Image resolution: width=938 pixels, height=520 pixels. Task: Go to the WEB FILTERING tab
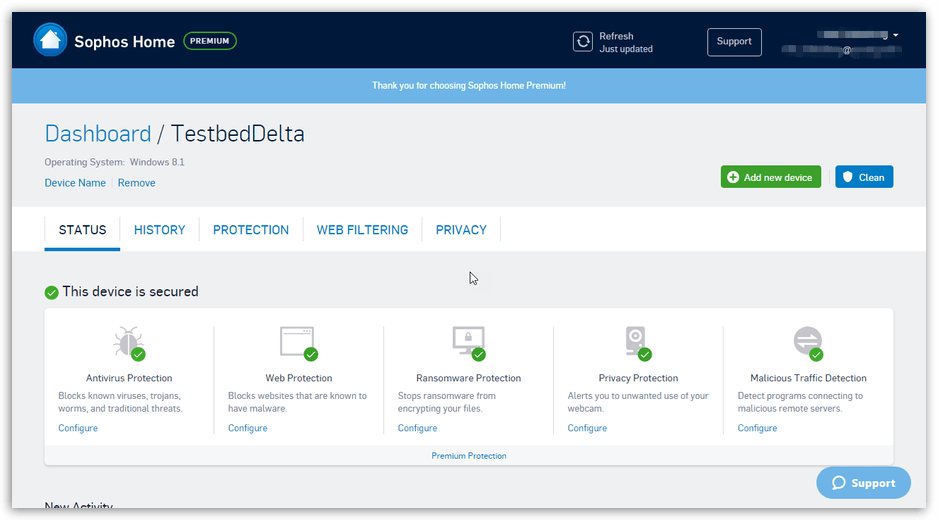click(x=362, y=230)
